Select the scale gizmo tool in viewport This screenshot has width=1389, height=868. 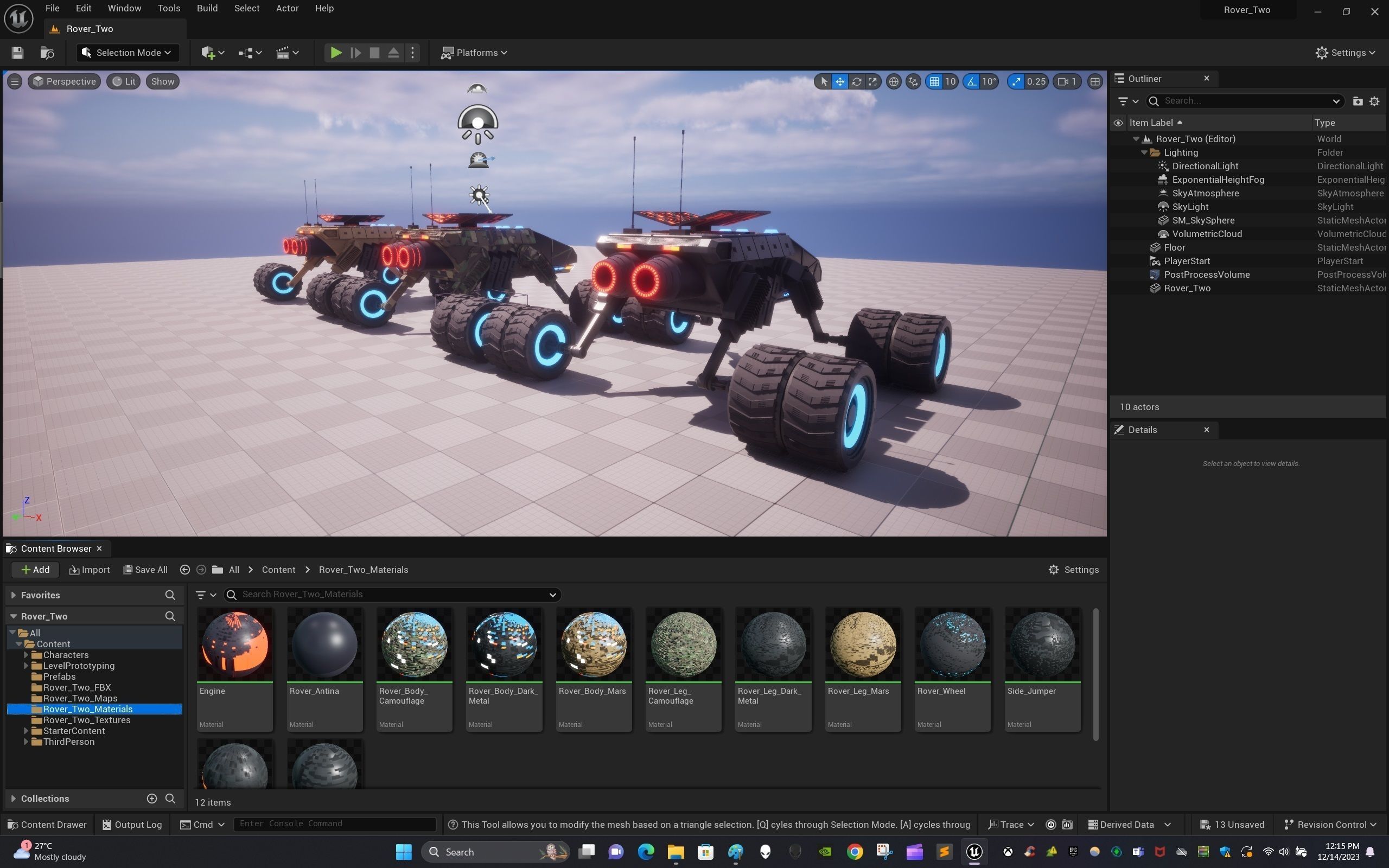(872, 81)
